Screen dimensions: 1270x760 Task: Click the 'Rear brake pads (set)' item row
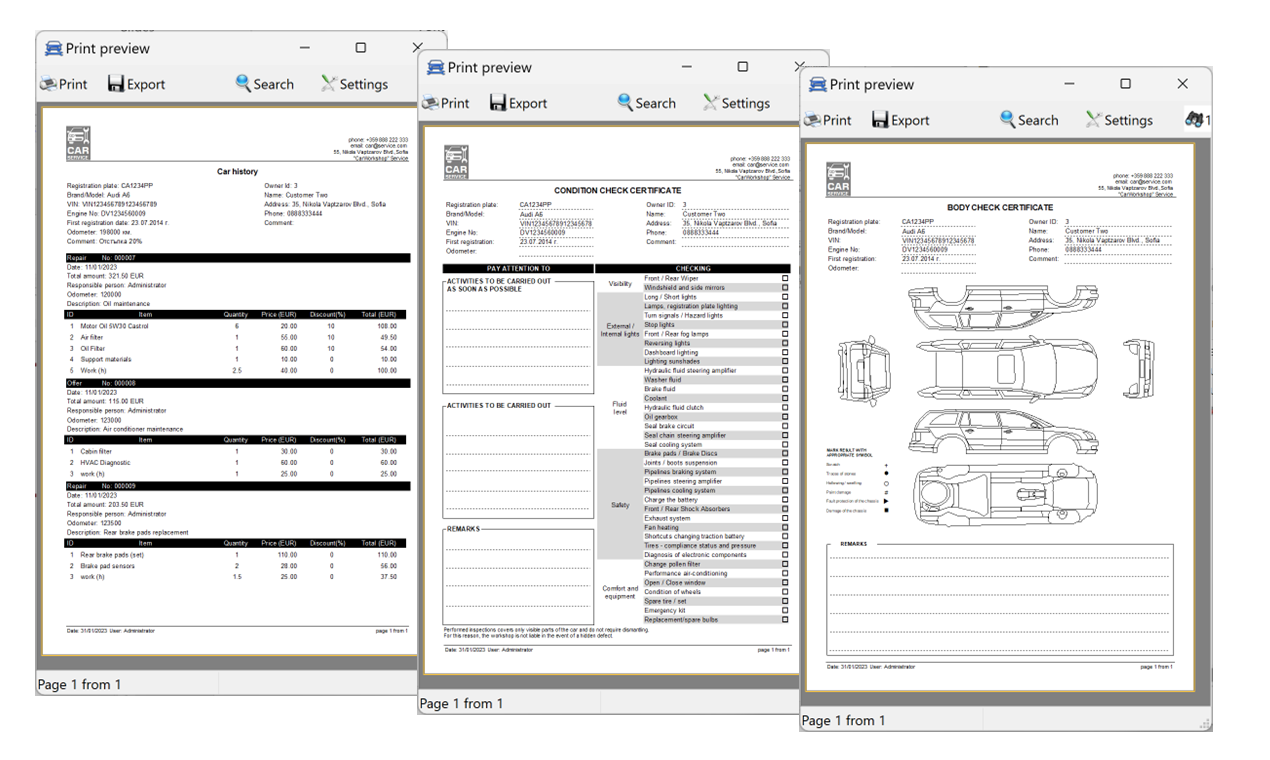click(x=238, y=555)
